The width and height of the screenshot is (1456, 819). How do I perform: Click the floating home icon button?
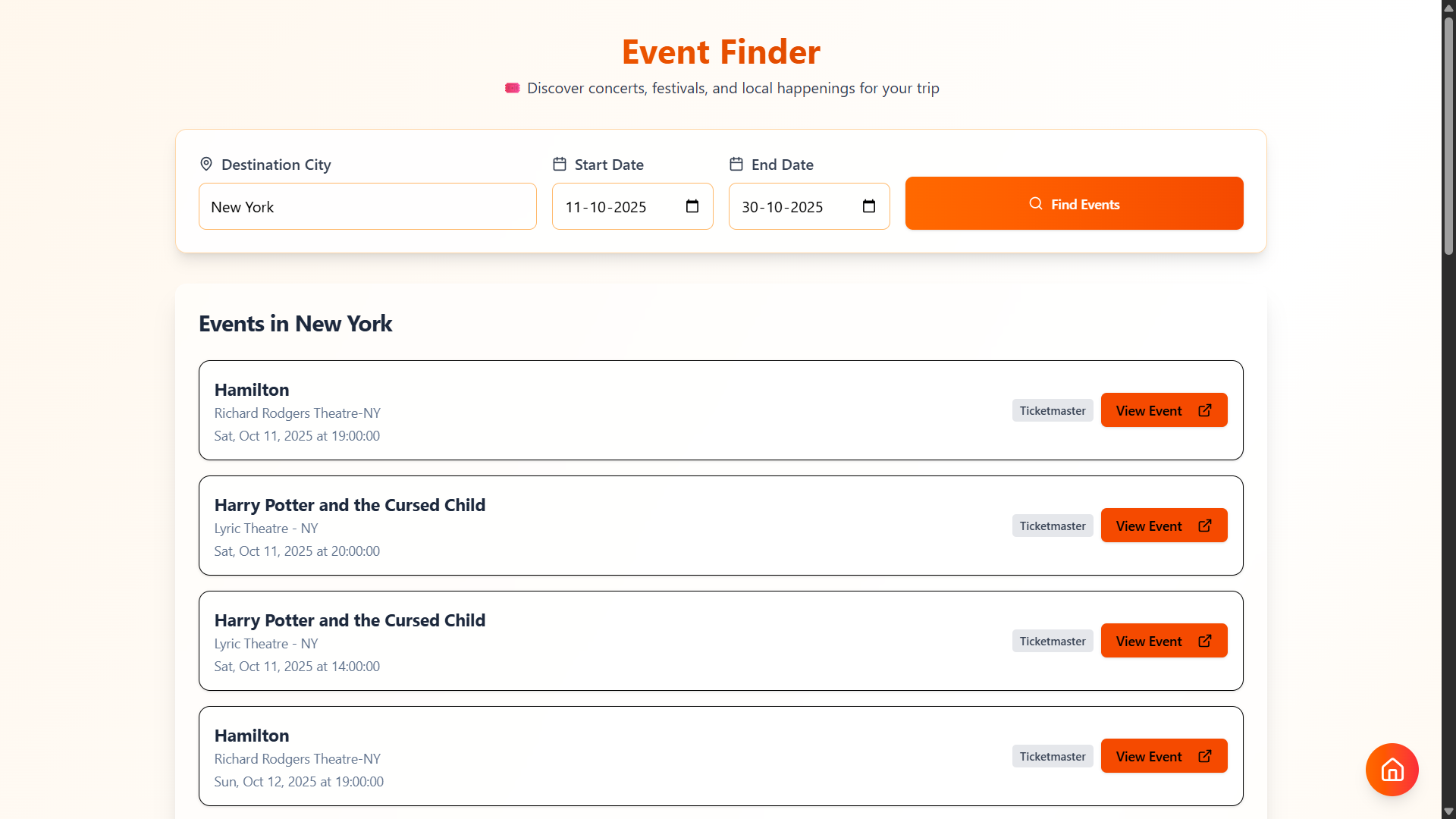point(1392,769)
